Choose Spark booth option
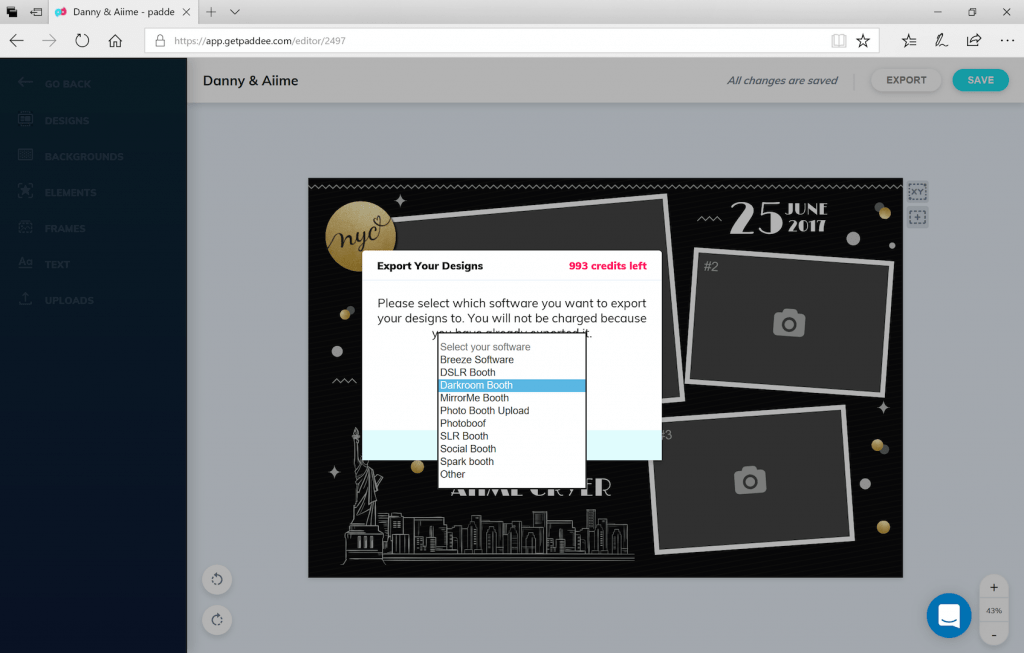Image resolution: width=1024 pixels, height=653 pixels. click(511, 462)
